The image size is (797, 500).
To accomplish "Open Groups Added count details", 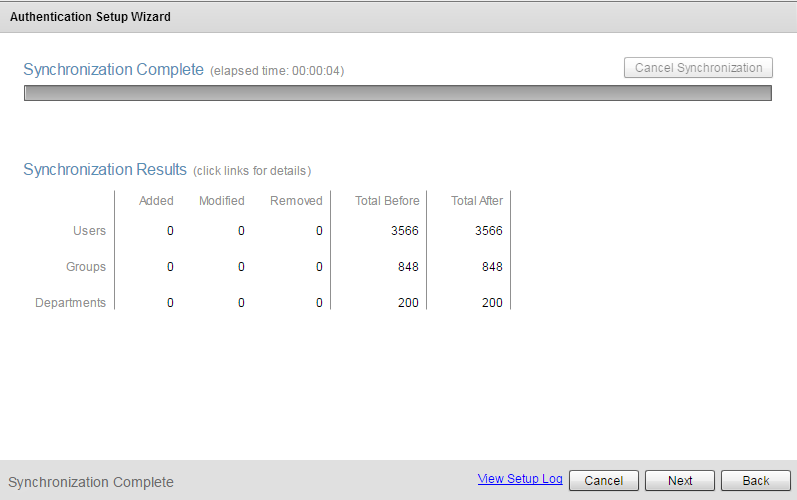I will click(x=170, y=267).
